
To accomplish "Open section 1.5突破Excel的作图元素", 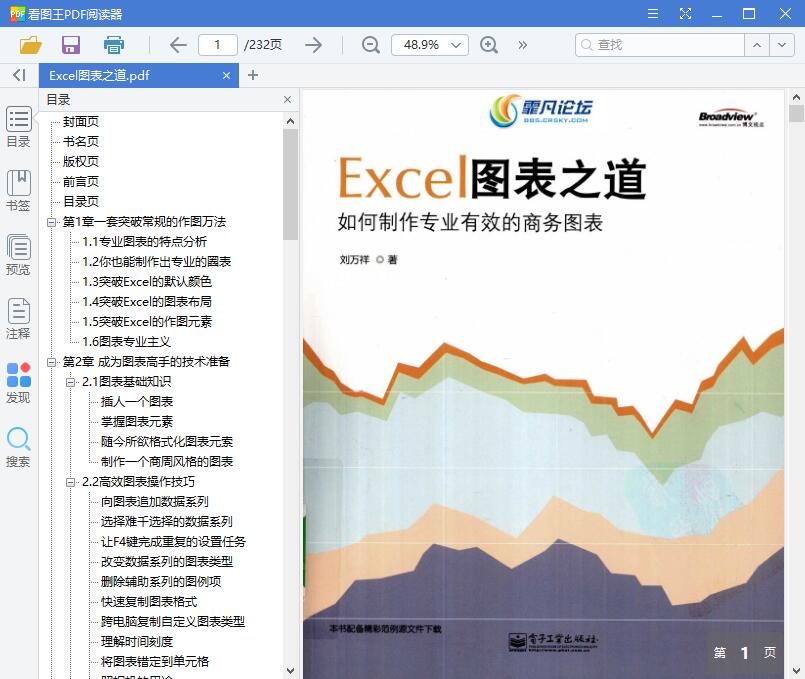I will point(147,322).
